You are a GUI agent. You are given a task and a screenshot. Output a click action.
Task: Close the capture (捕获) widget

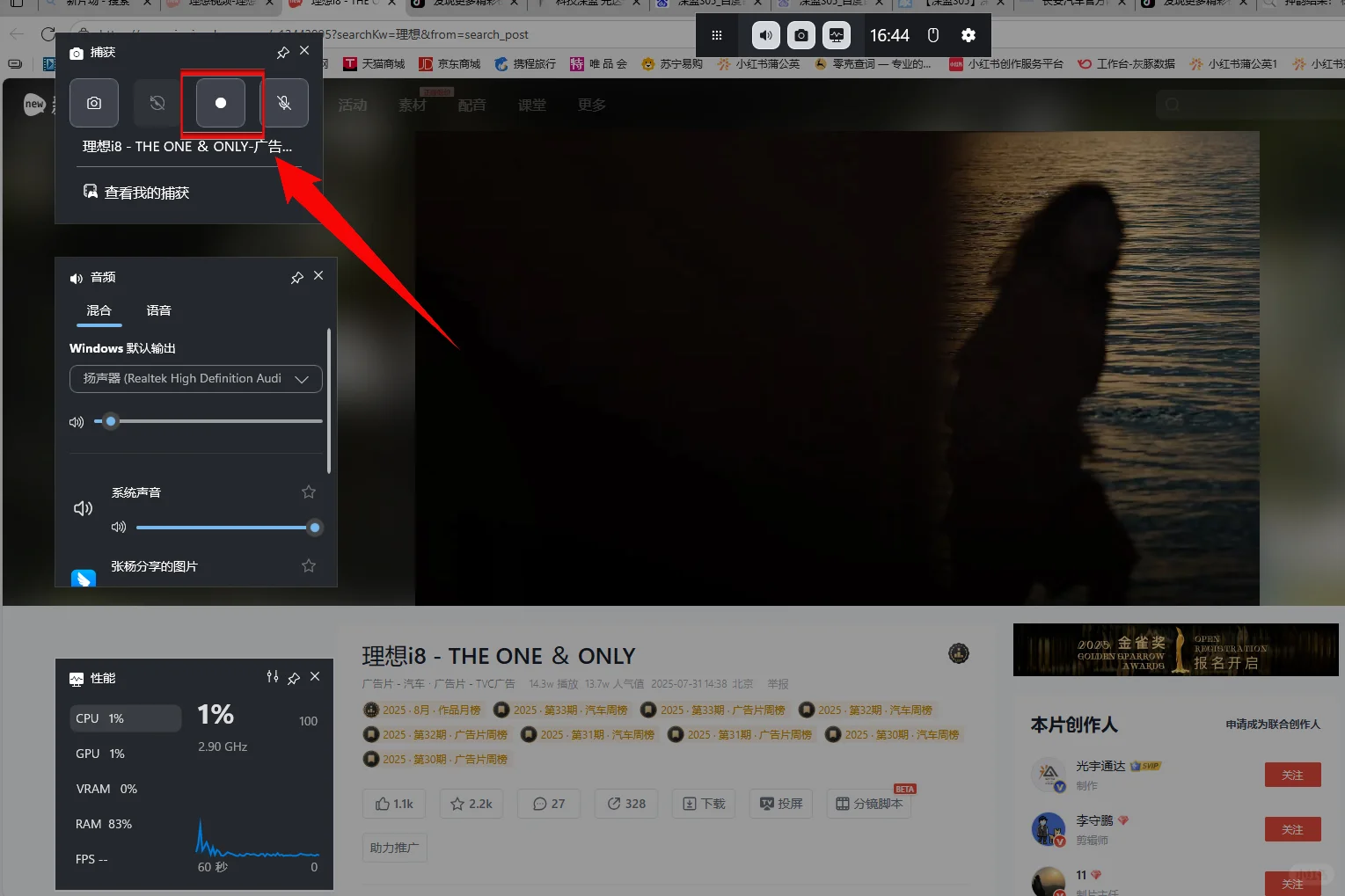[x=304, y=51]
